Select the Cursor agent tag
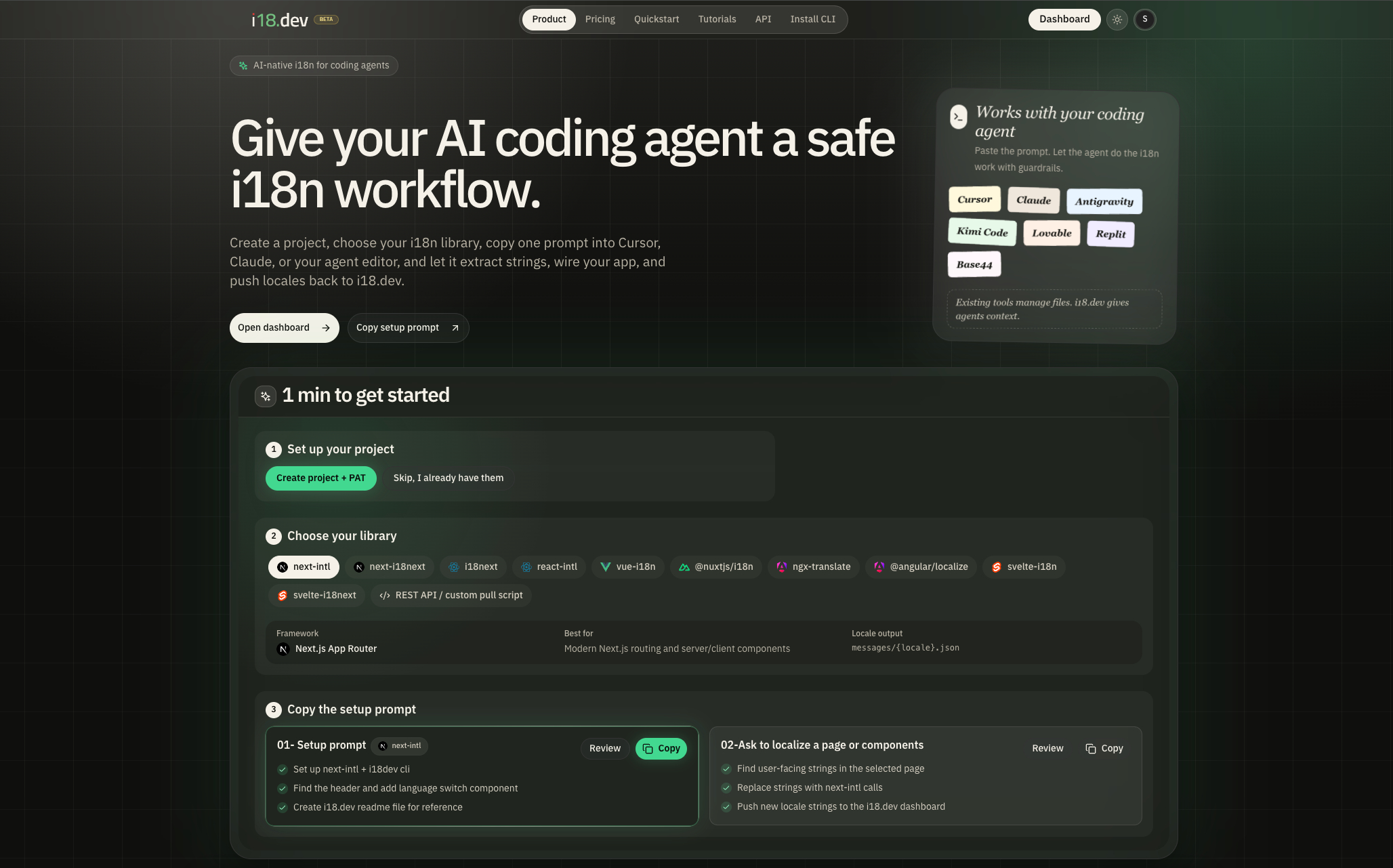This screenshot has width=1393, height=868. 974,200
